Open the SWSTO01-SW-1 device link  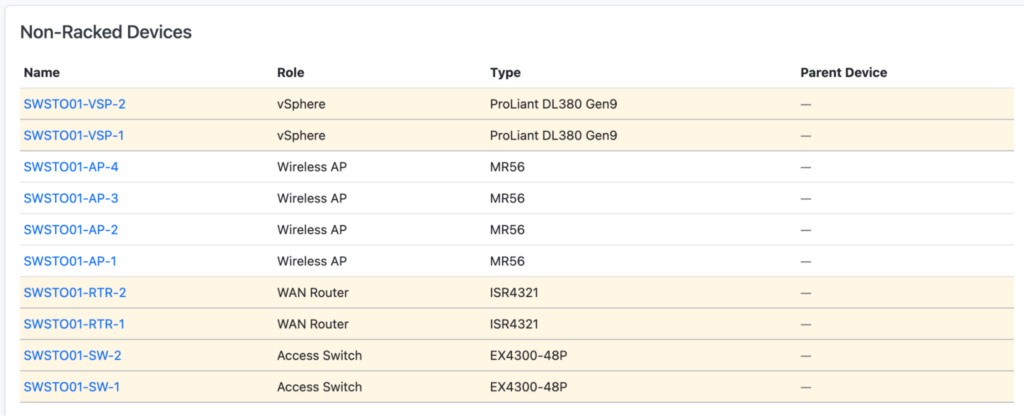click(x=72, y=387)
